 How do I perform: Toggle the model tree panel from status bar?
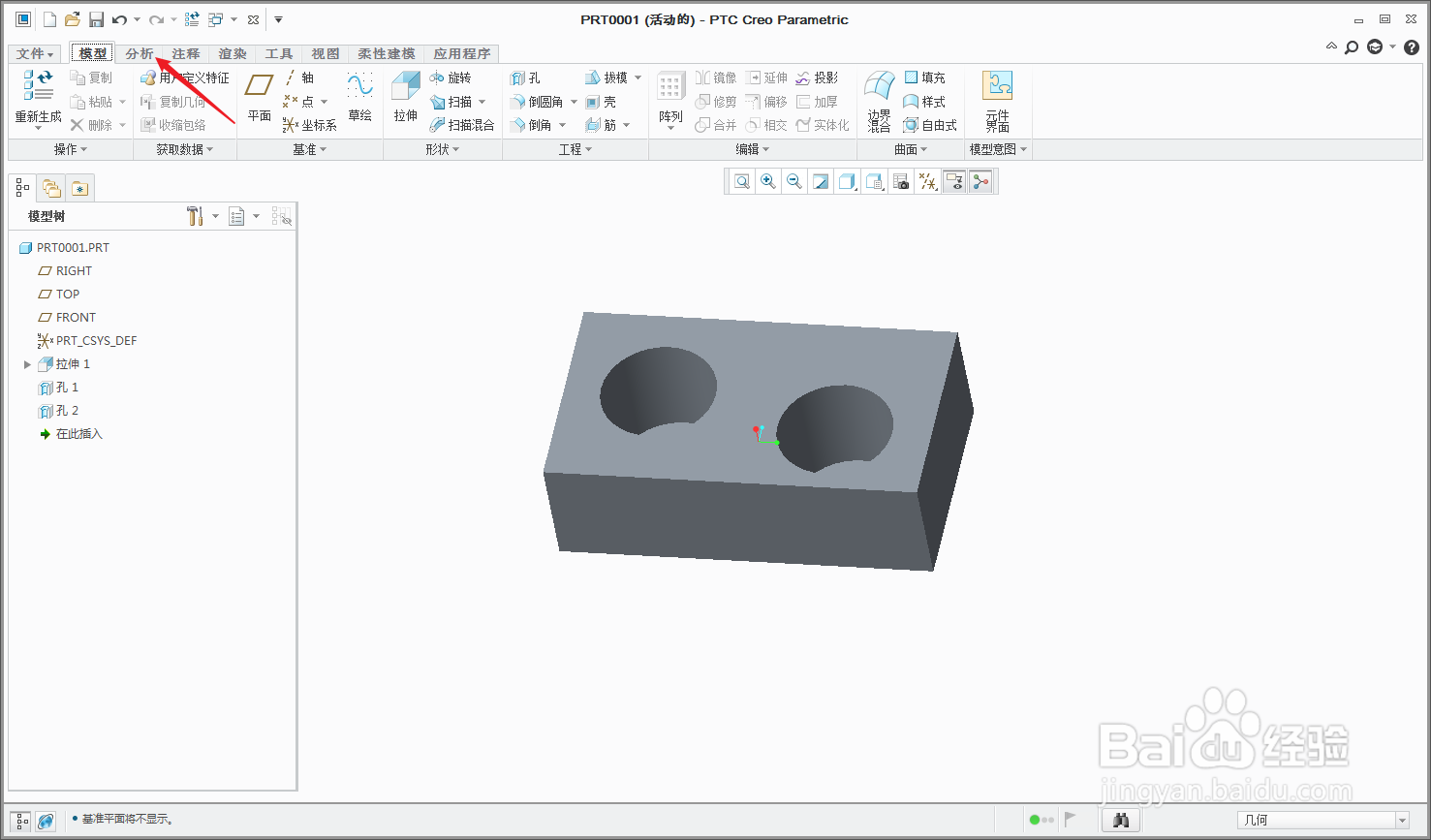click(22, 820)
